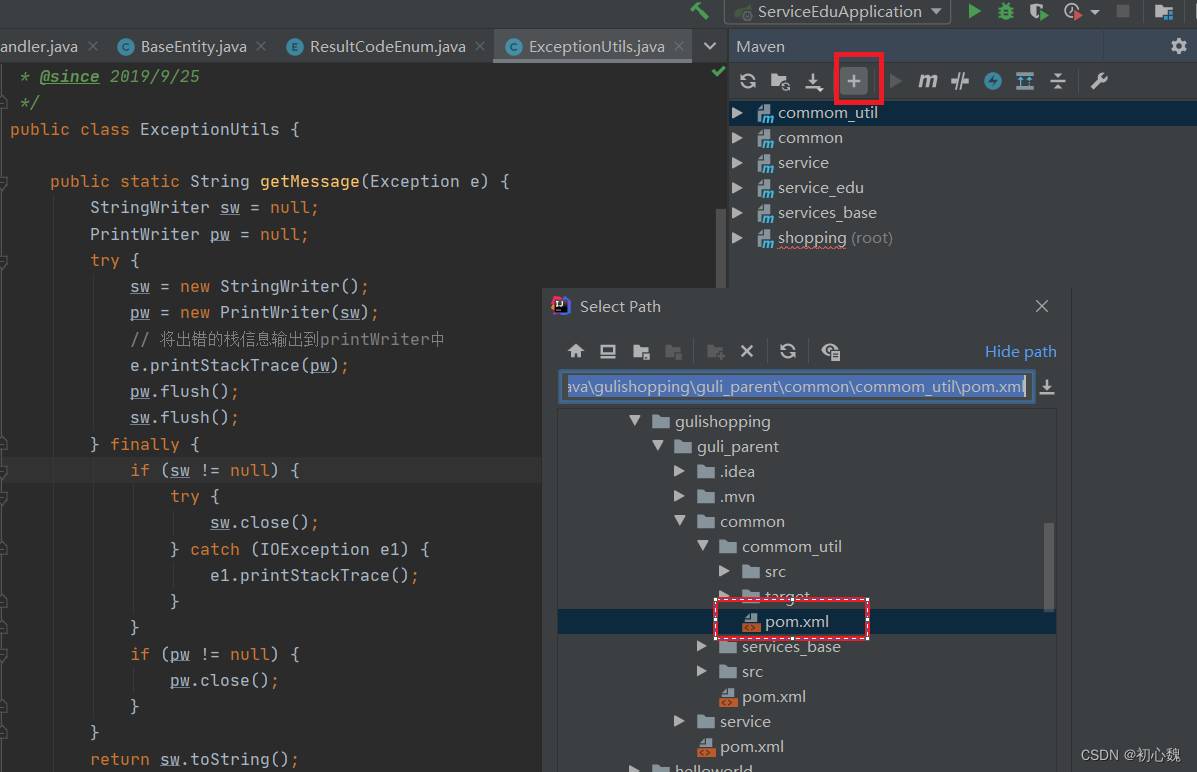The height and width of the screenshot is (772, 1197).
Task: Toggle Skip Tests mode in Maven
Action: tap(992, 81)
